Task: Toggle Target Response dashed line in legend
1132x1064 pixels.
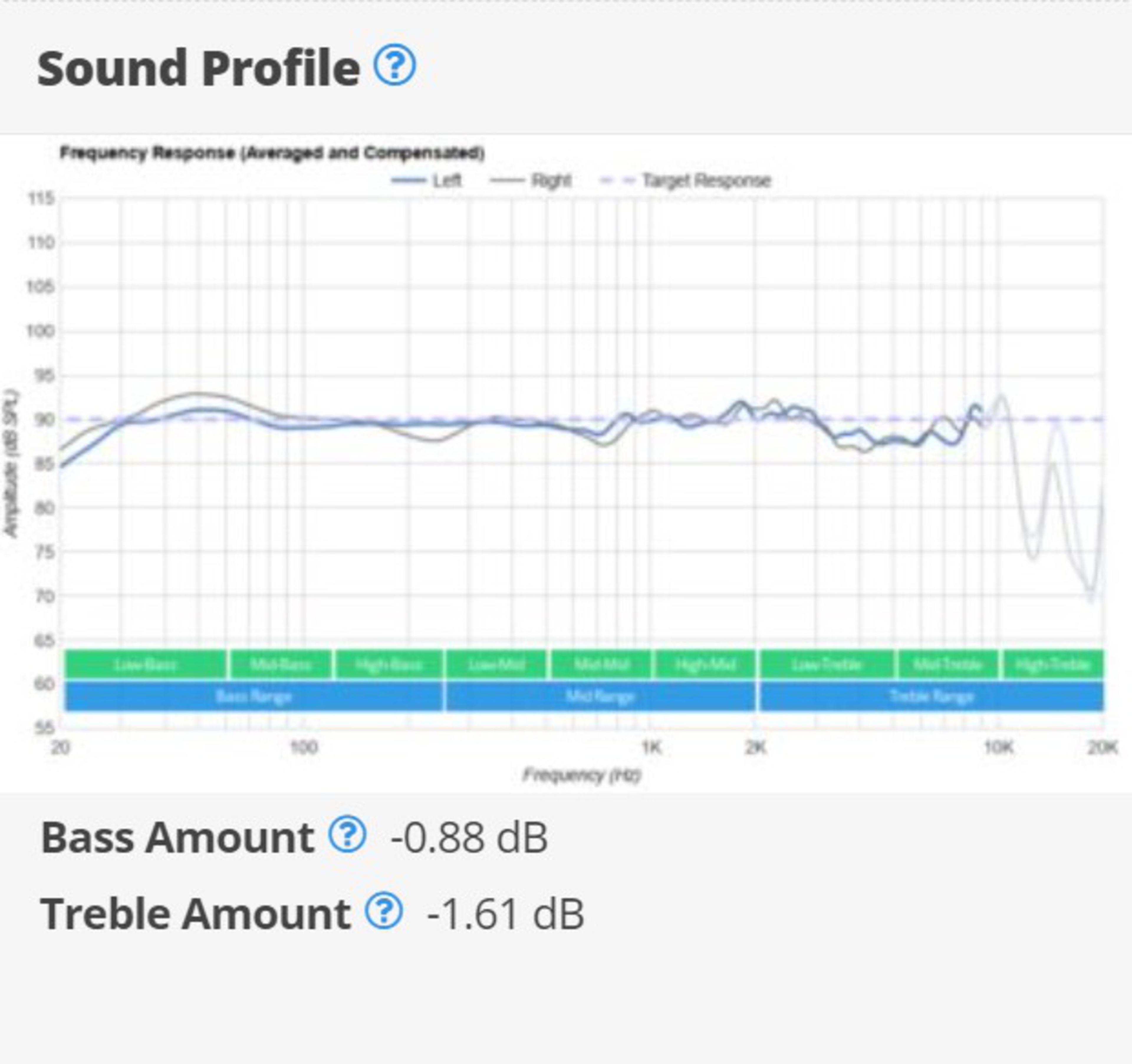Action: click(705, 181)
